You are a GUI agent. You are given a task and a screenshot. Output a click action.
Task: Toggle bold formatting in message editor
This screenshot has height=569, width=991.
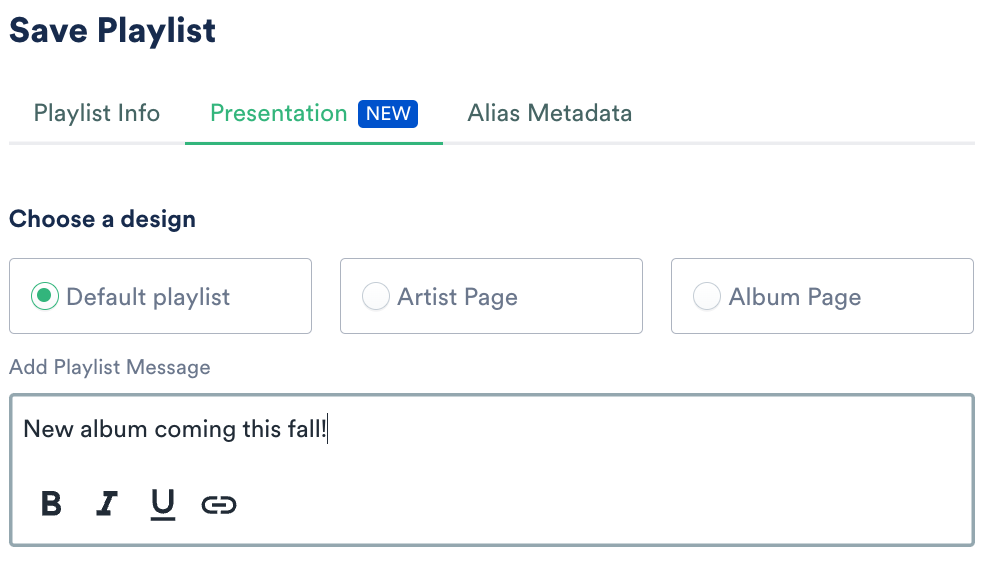pos(51,504)
